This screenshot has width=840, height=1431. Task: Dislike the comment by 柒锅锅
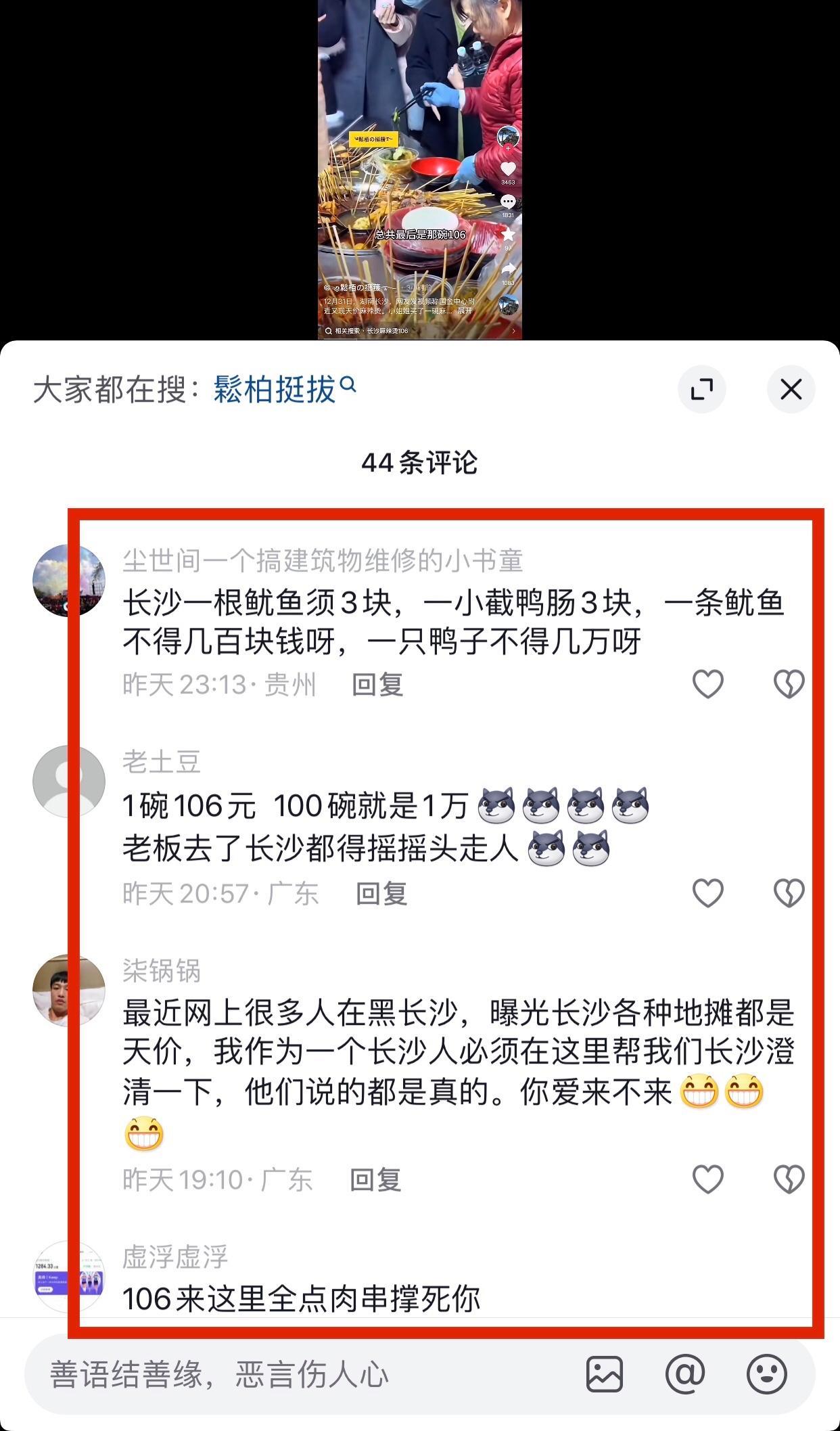click(789, 1179)
